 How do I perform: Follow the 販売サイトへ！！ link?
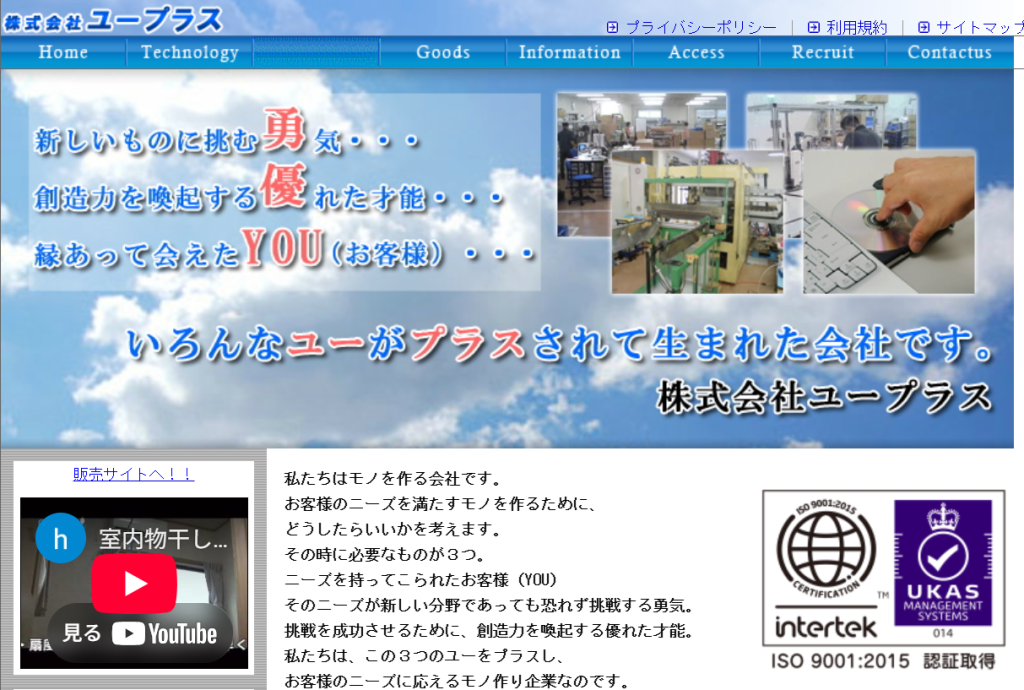point(133,474)
